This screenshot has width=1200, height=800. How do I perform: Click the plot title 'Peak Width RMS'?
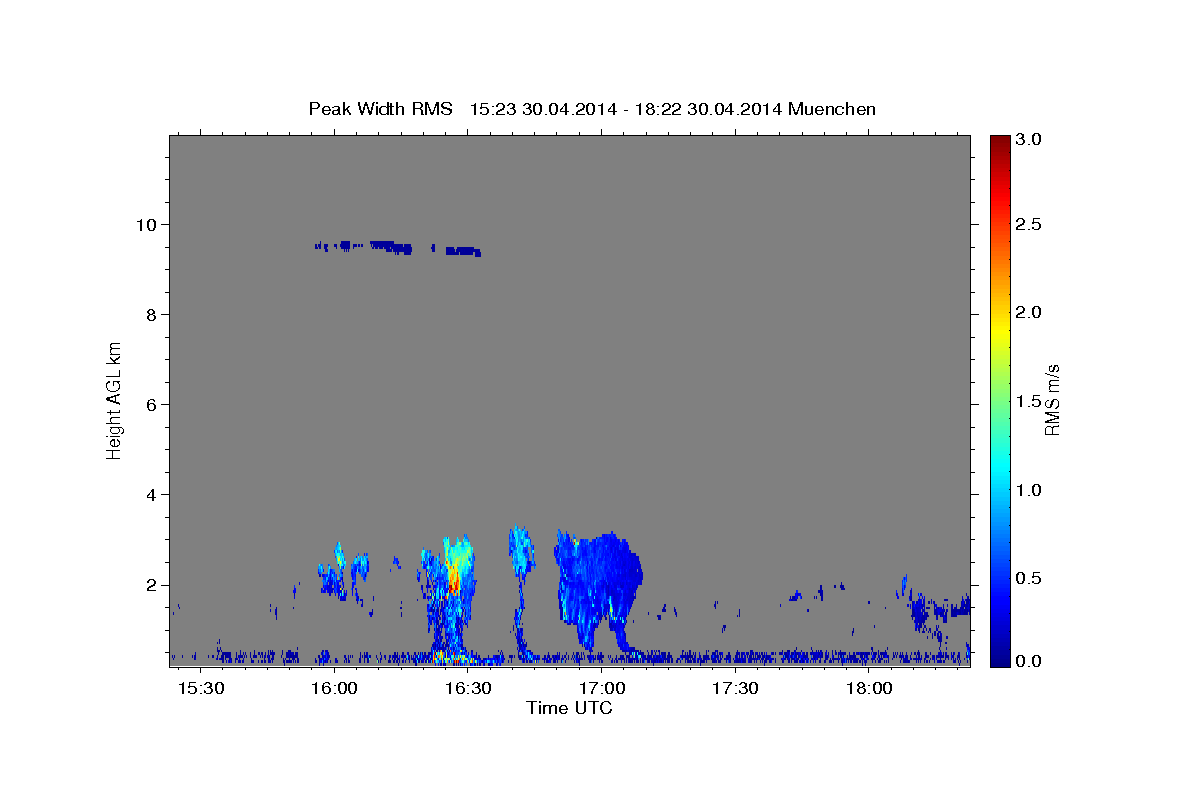pyautogui.click(x=381, y=108)
